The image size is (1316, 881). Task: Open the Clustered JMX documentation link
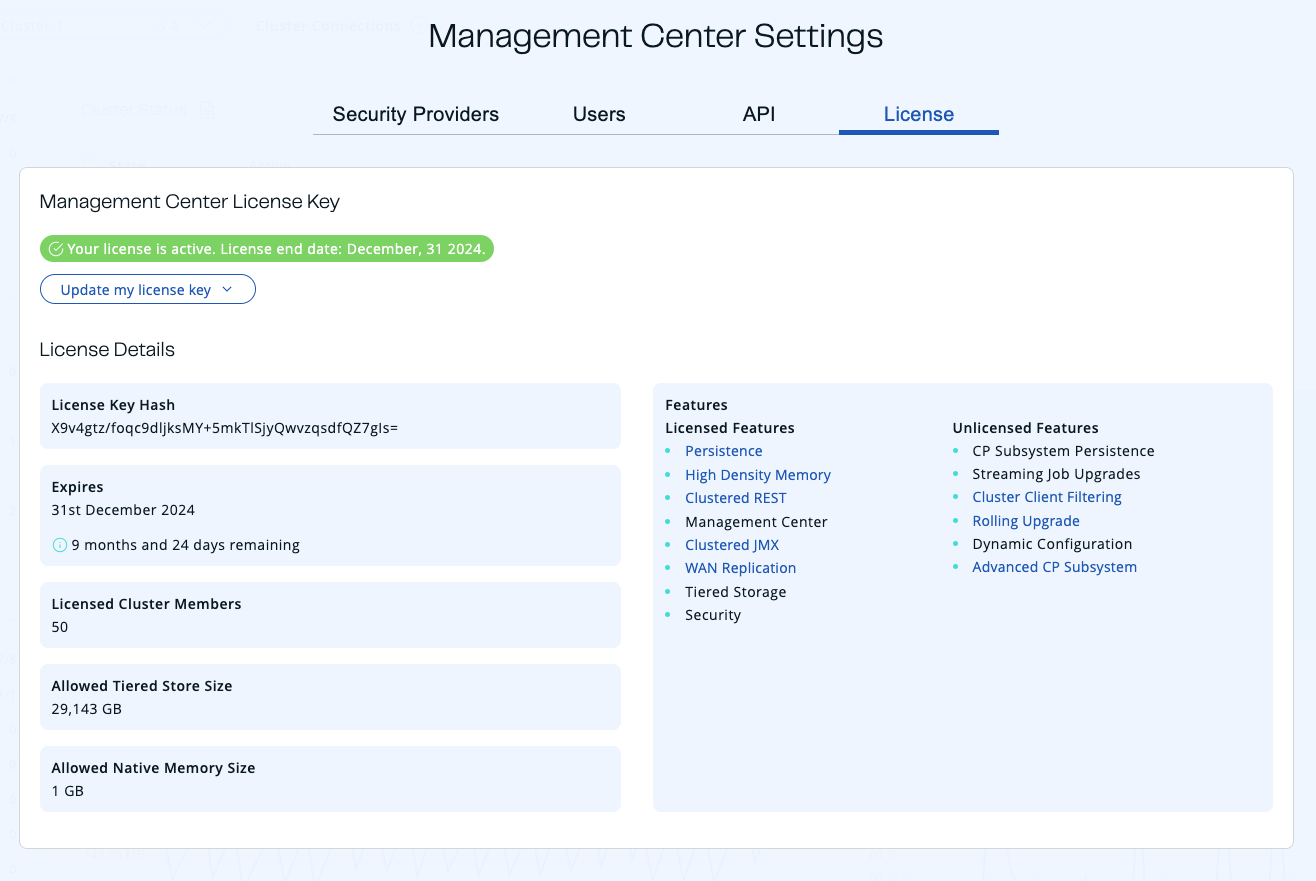732,544
